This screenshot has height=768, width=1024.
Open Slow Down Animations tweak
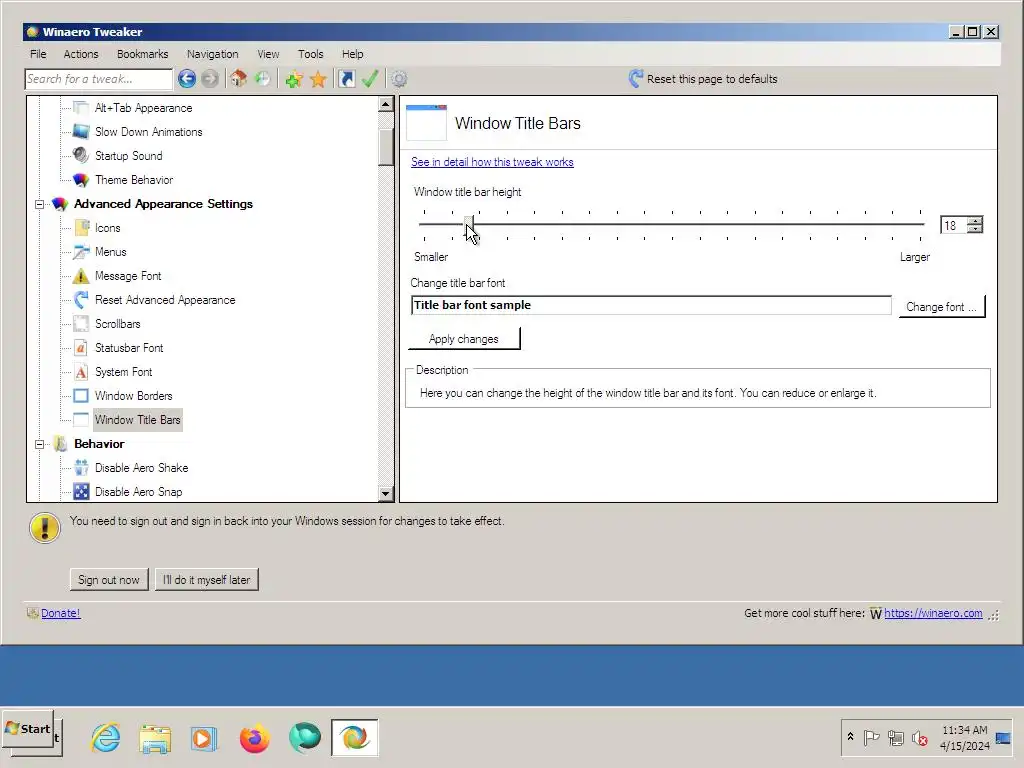coord(149,132)
